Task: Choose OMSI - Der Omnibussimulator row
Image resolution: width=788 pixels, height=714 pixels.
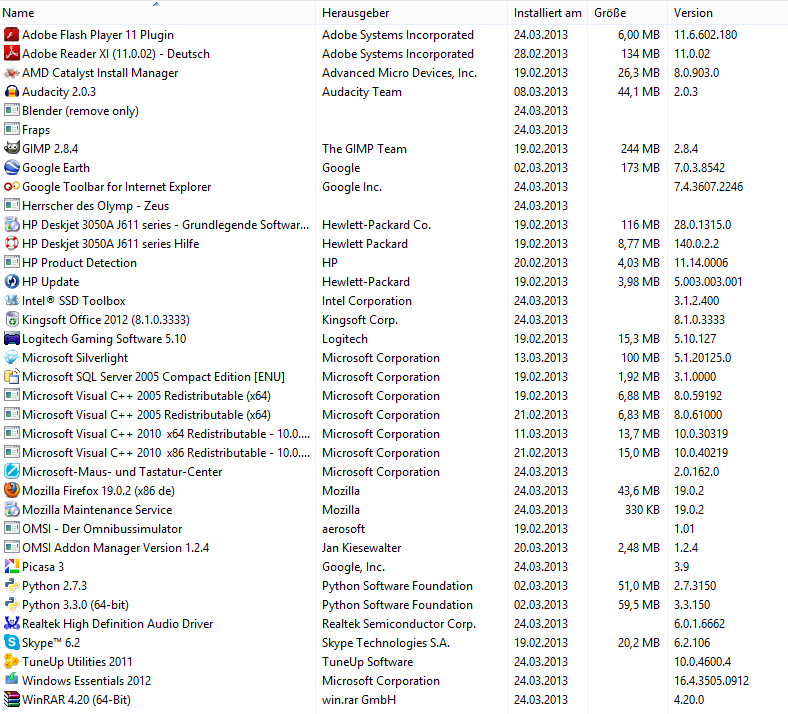Action: pos(102,529)
